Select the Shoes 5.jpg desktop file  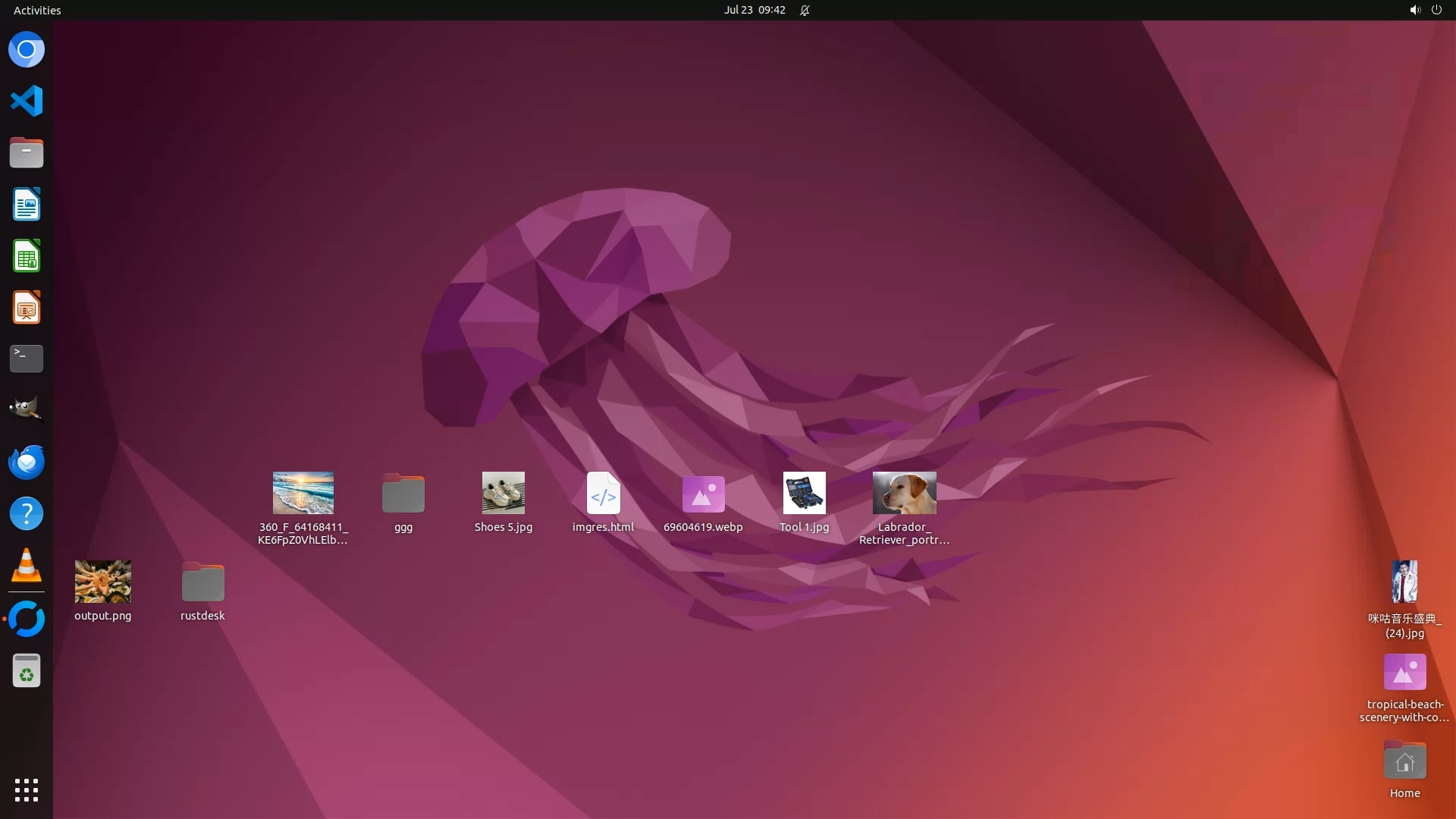[x=504, y=494]
